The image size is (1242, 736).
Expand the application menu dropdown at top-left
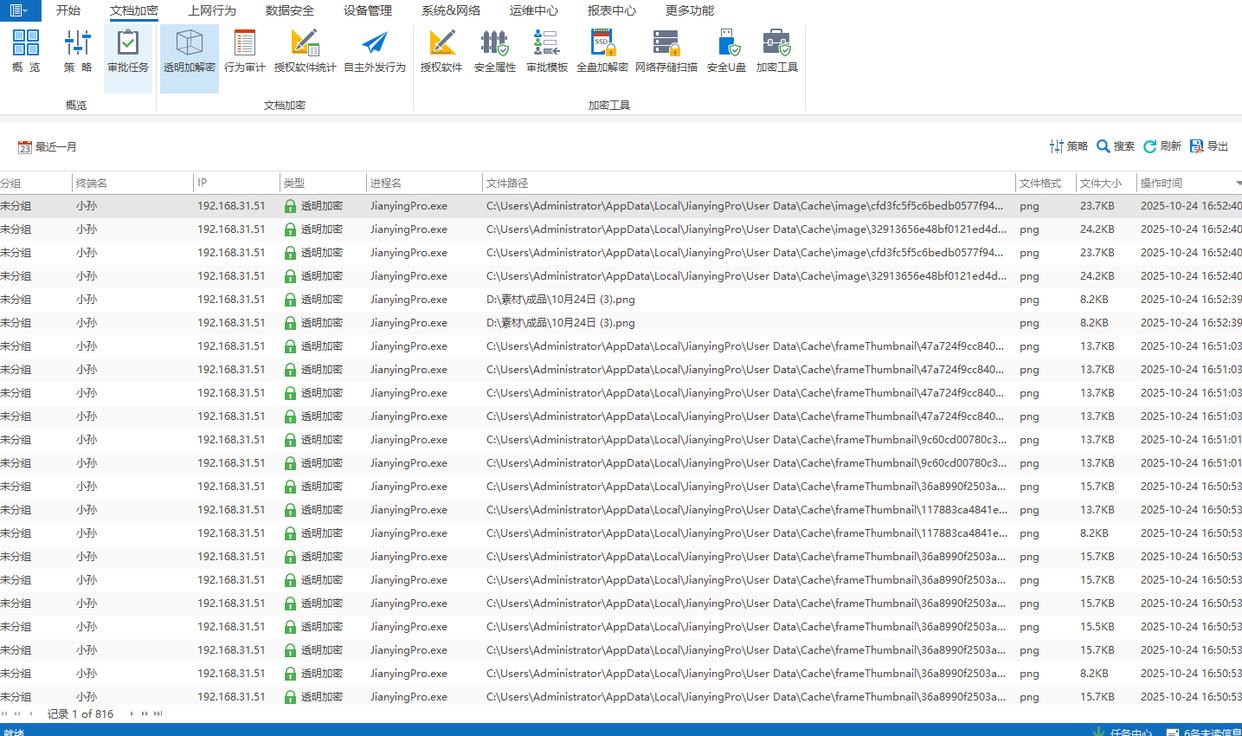pos(19,10)
